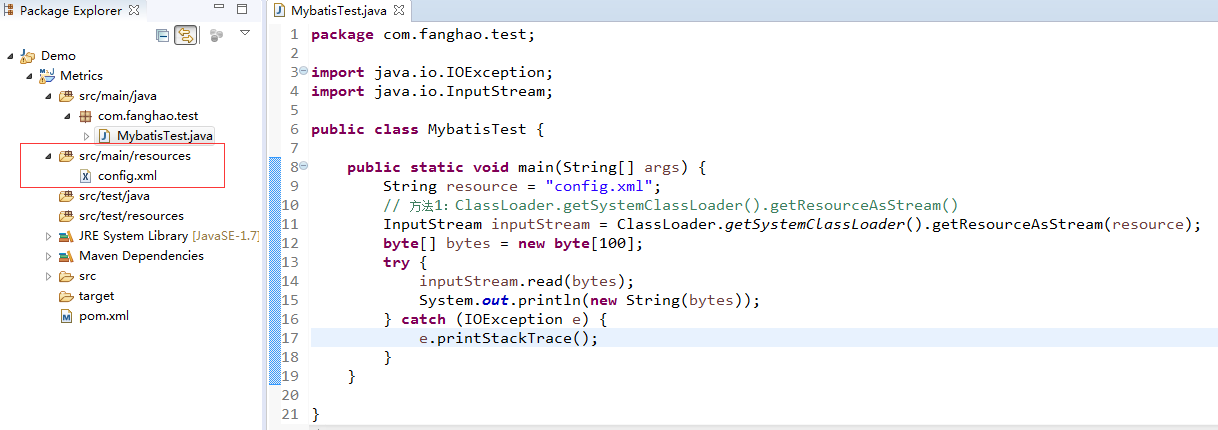Select Maven Dependencies label in tree
Viewport: 1218px width, 430px height.
coord(141,256)
